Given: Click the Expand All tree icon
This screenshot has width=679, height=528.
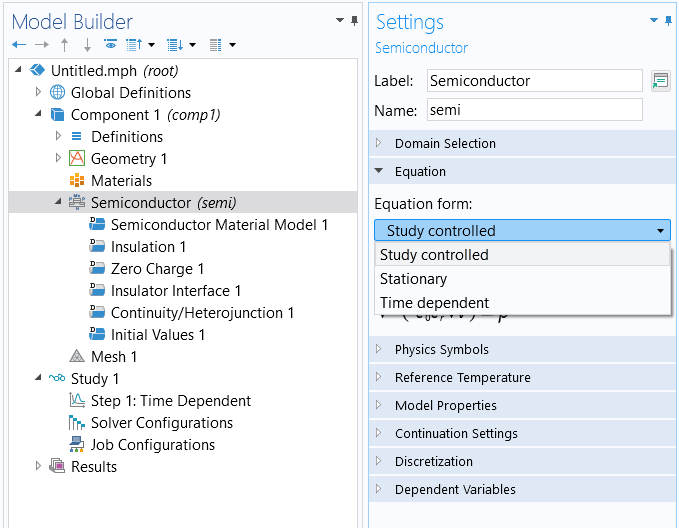Looking at the screenshot, I should (175, 45).
